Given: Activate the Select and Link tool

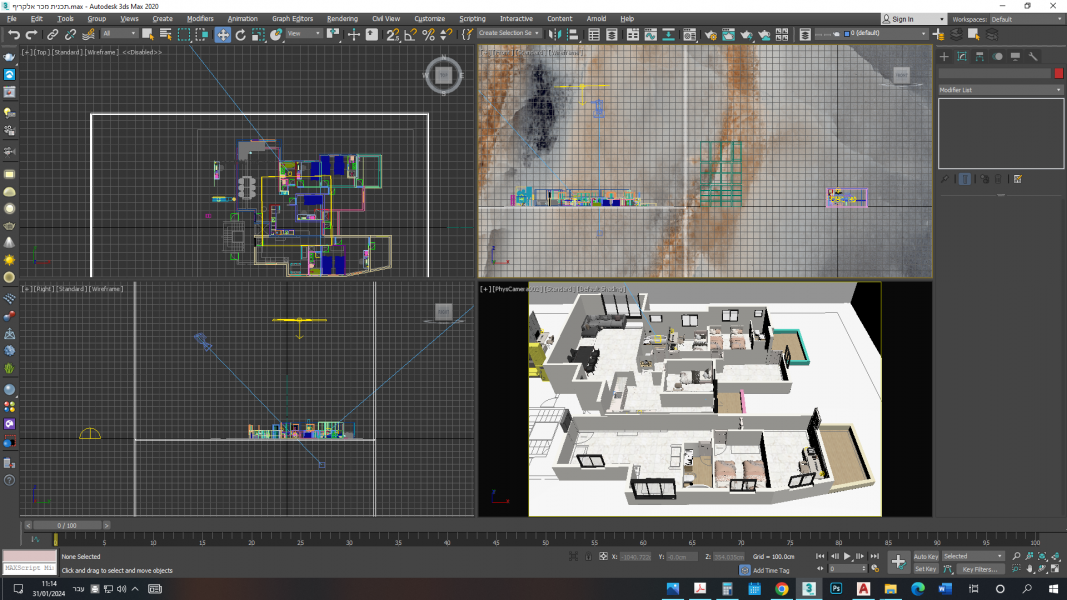Looking at the screenshot, I should tap(53, 34).
